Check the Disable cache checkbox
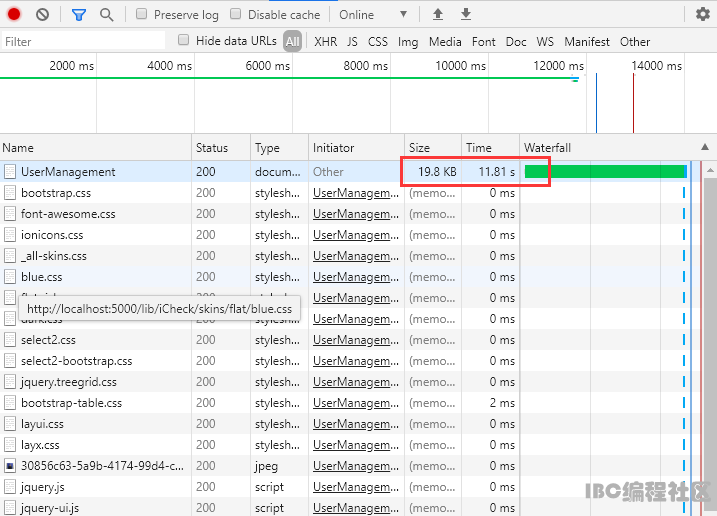 (236, 15)
